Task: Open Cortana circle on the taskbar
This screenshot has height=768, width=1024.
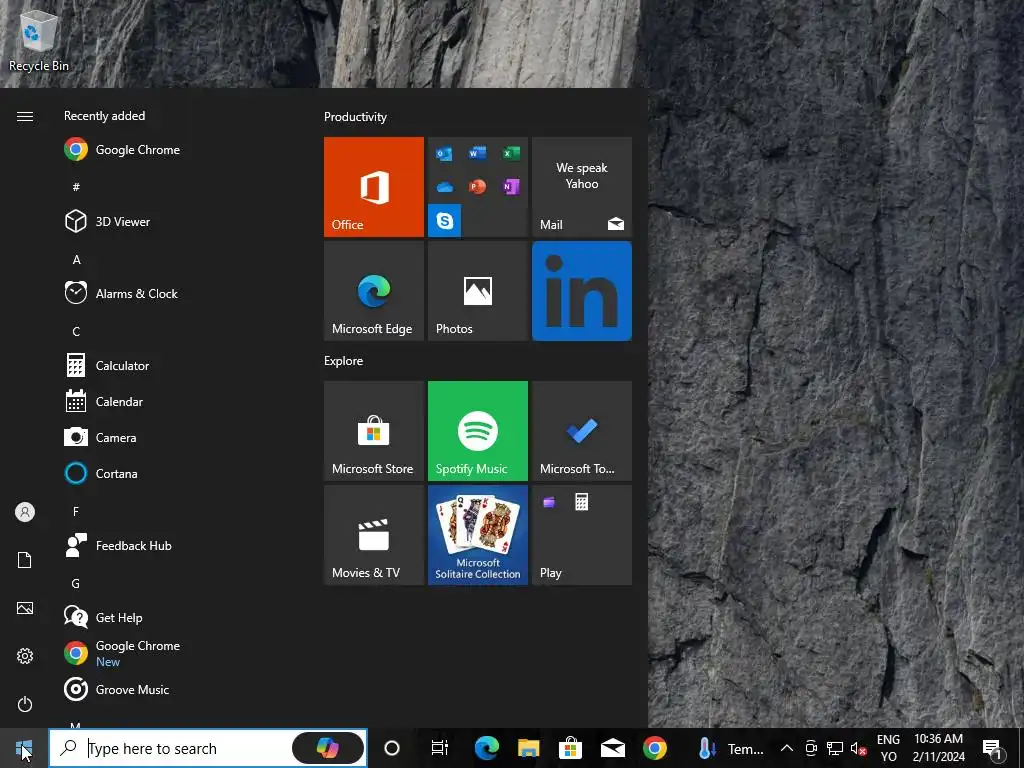Action: click(392, 748)
